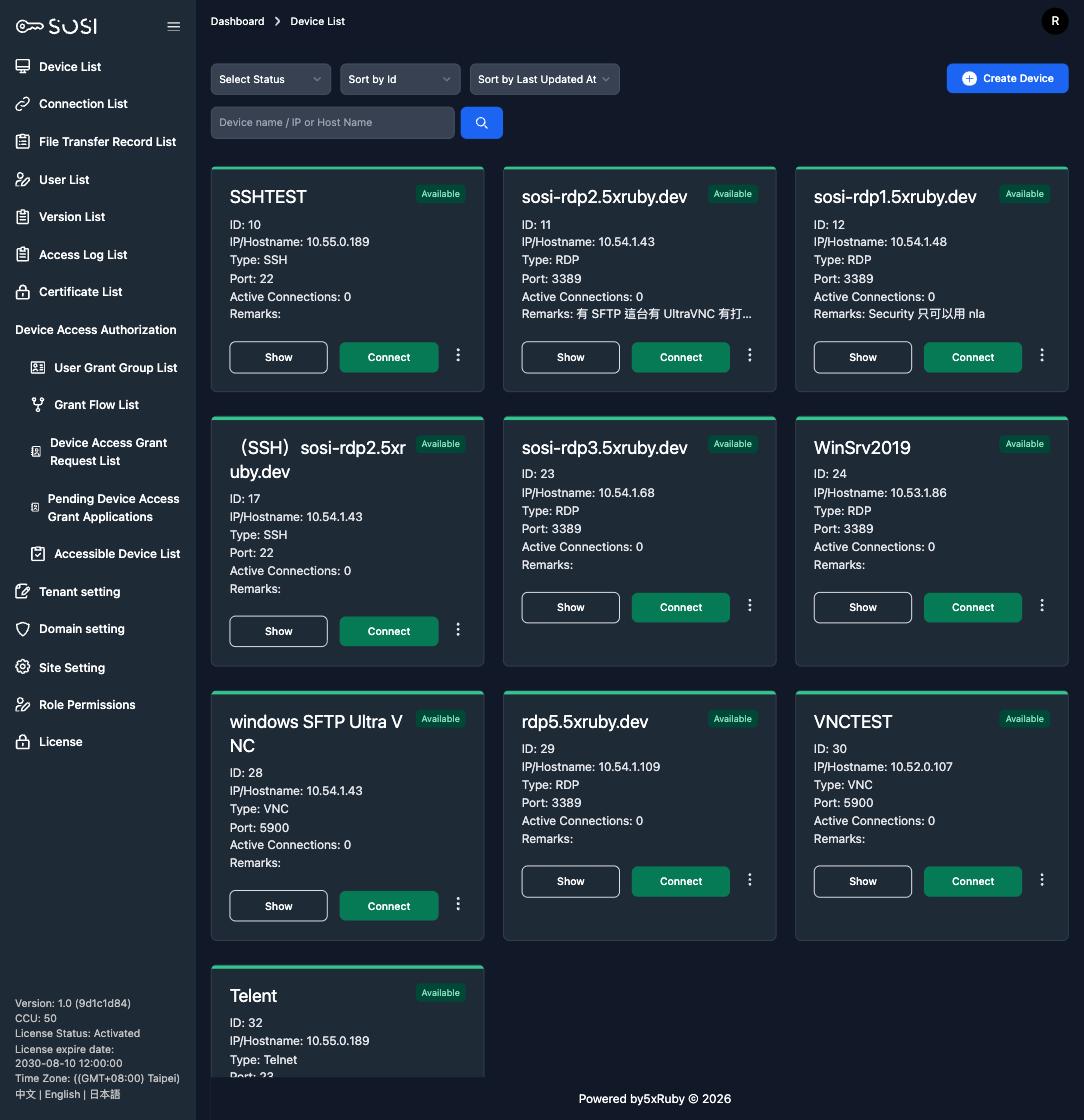The image size is (1084, 1120).
Task: Open the Sort by Last Updated At dropdown
Action: (544, 79)
